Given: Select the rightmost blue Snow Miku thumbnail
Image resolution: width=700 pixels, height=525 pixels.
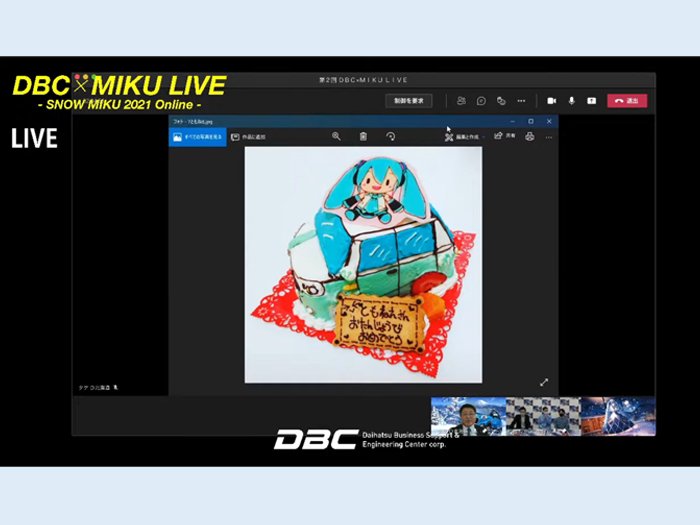Looking at the screenshot, I should [618, 417].
